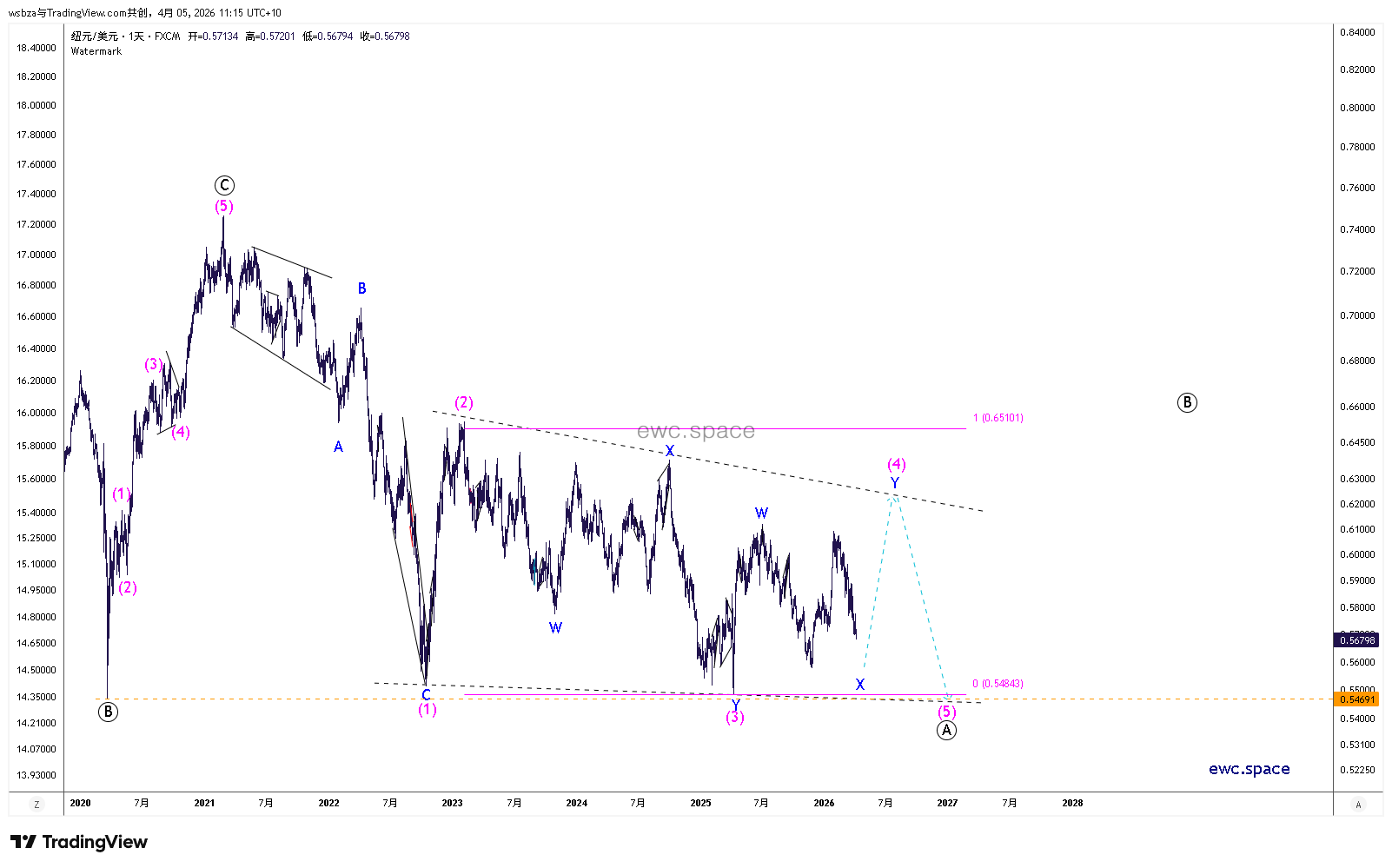1392x868 pixels.
Task: Select the blue X label near the 2024 peak
Action: [x=670, y=451]
